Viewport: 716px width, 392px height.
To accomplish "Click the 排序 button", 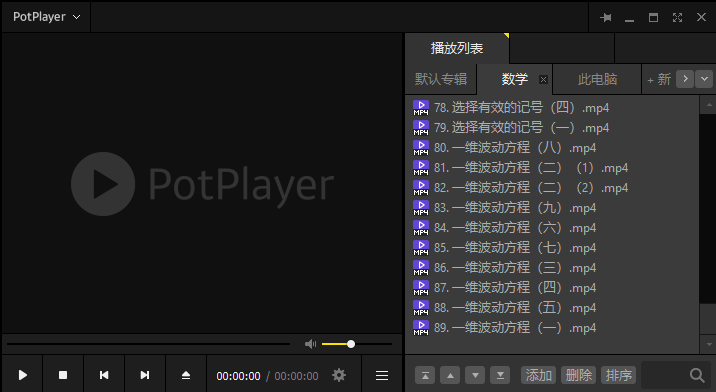I will [x=619, y=375].
